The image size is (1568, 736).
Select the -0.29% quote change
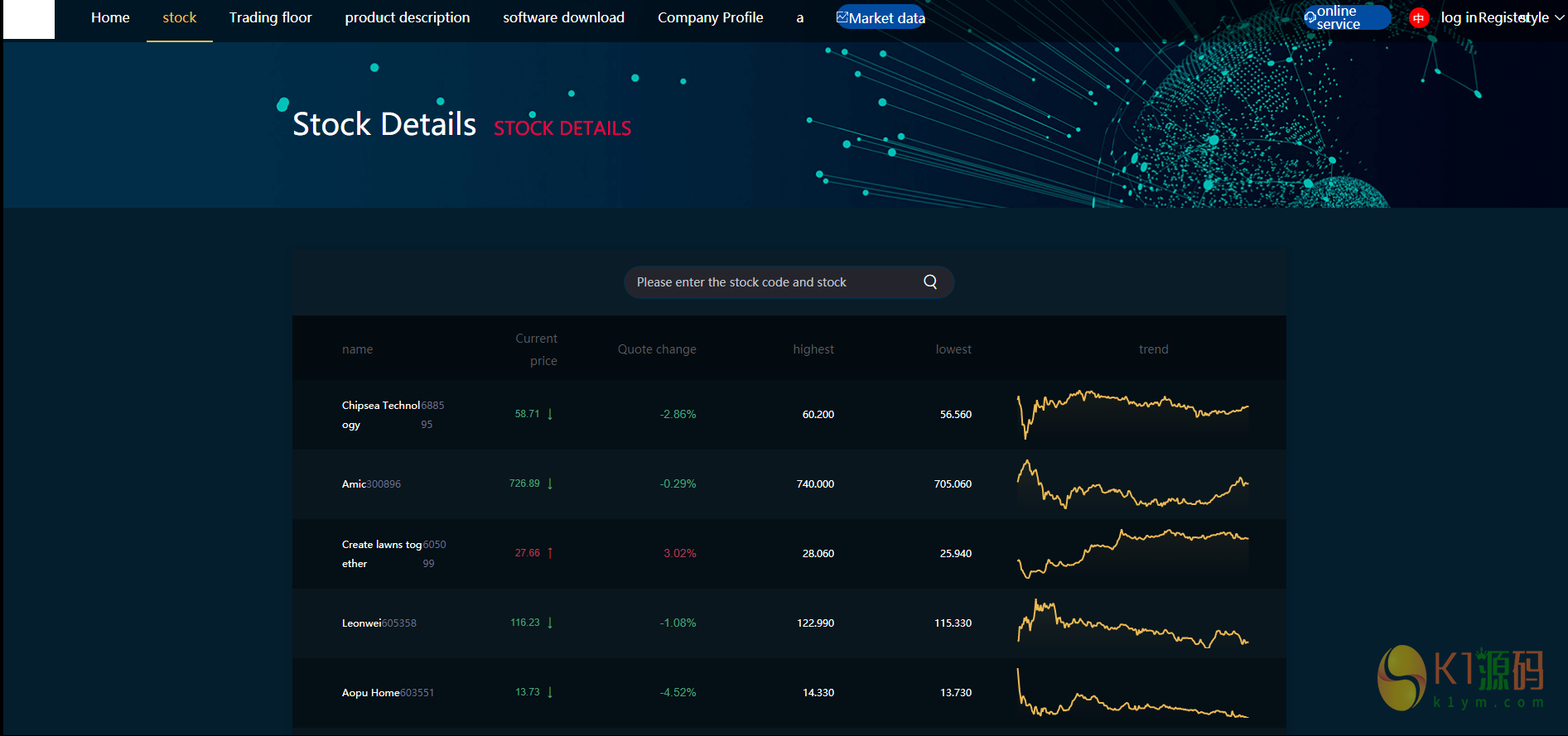[x=678, y=483]
